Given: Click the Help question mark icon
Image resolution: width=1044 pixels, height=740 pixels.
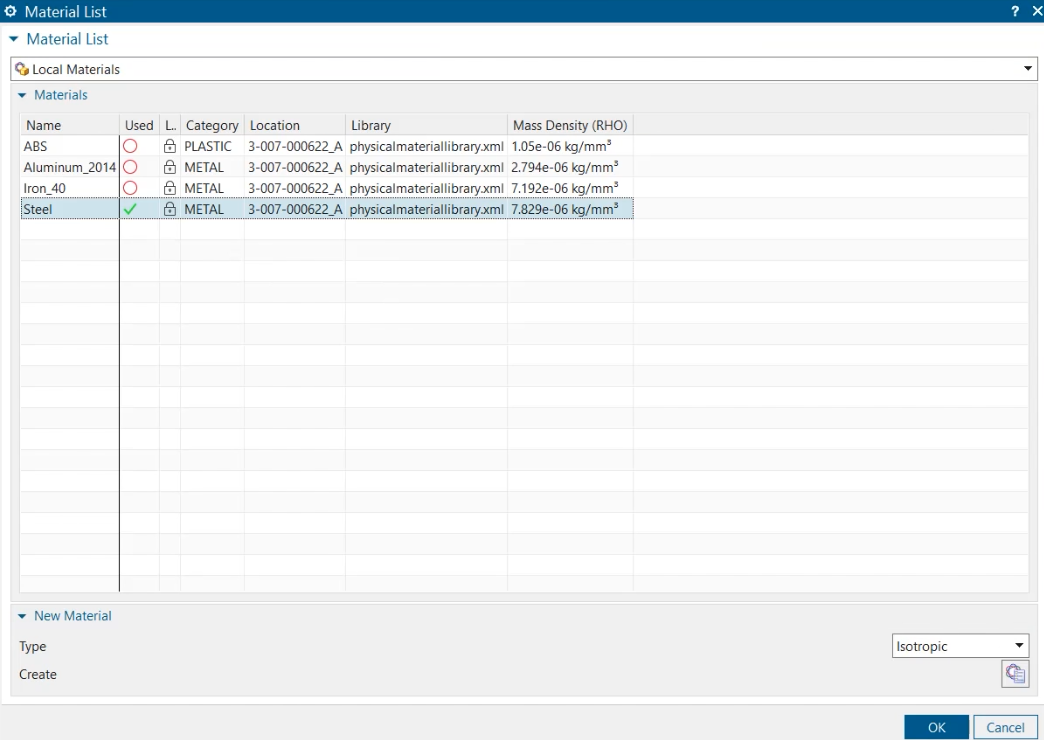Looking at the screenshot, I should (1014, 11).
